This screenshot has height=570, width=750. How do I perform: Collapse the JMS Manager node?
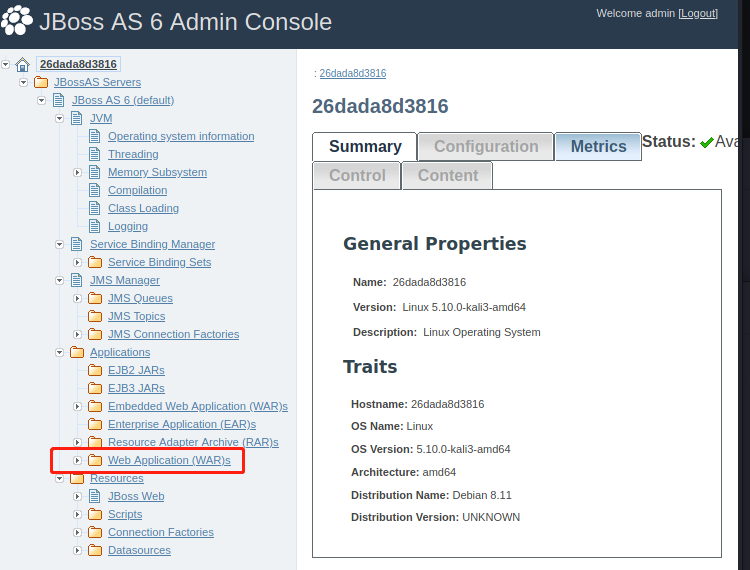[60, 280]
